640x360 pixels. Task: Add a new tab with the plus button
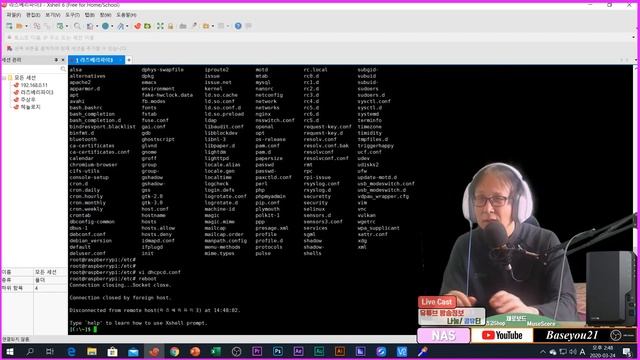pyautogui.click(x=129, y=60)
